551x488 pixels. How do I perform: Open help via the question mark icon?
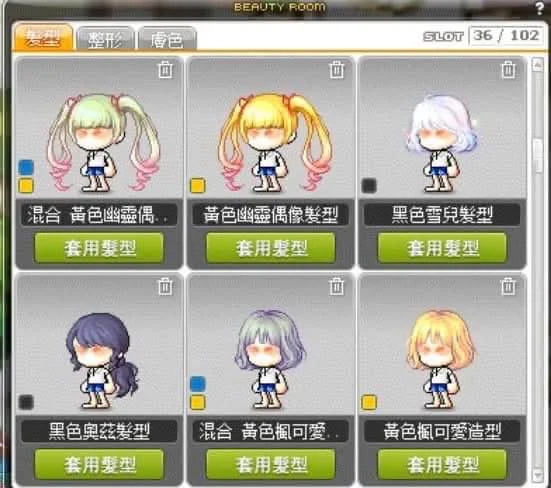(x=540, y=8)
